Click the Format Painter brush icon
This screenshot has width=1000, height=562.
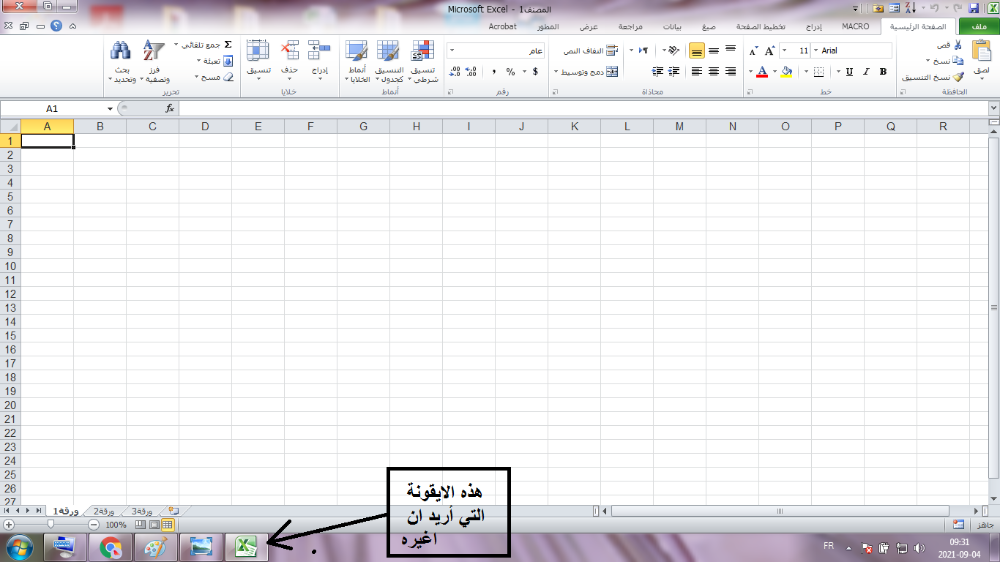(958, 77)
